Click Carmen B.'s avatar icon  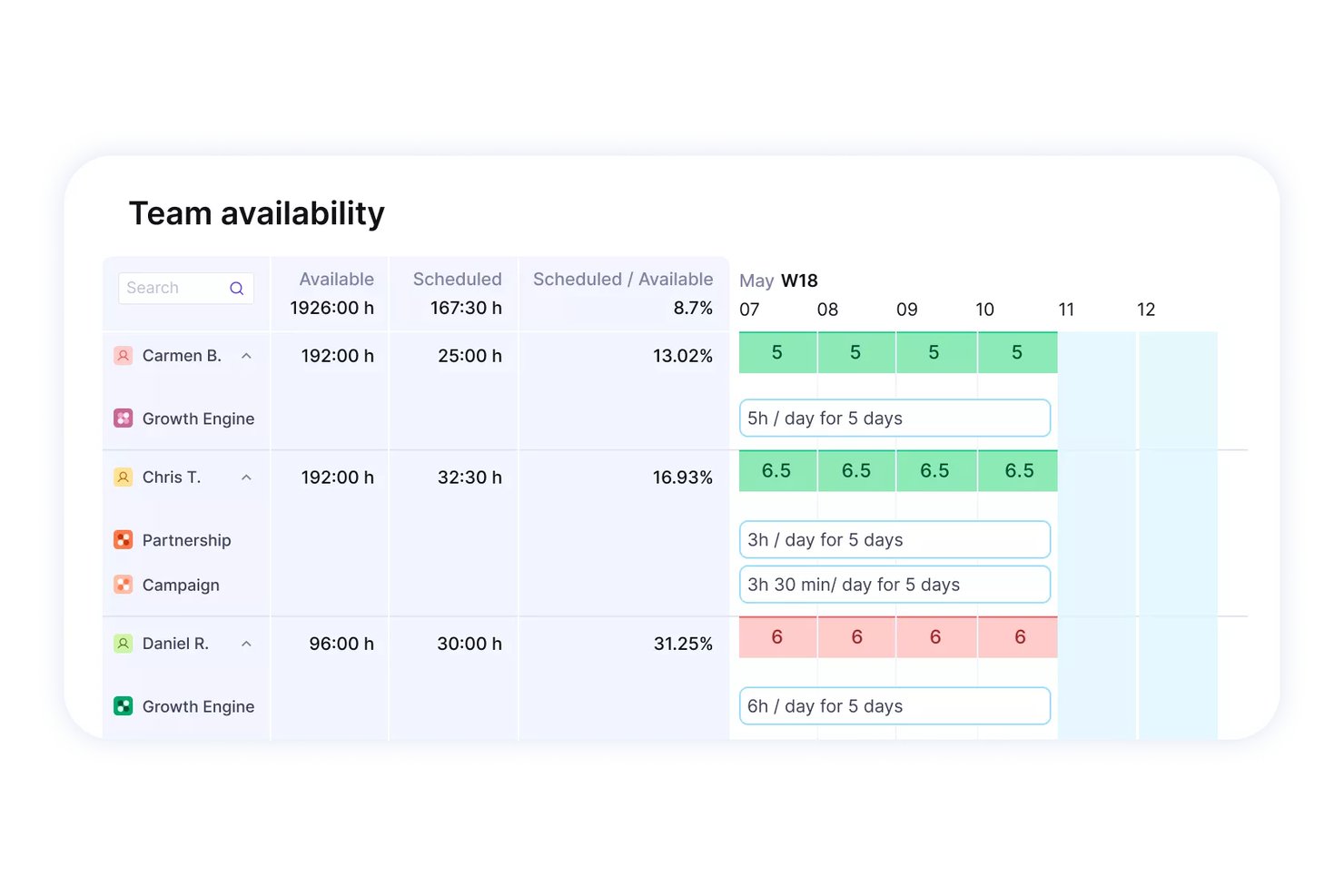[124, 356]
